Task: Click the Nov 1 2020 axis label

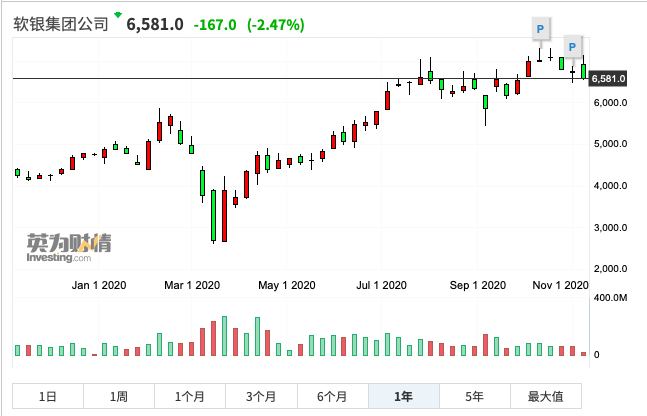Action: point(560,285)
